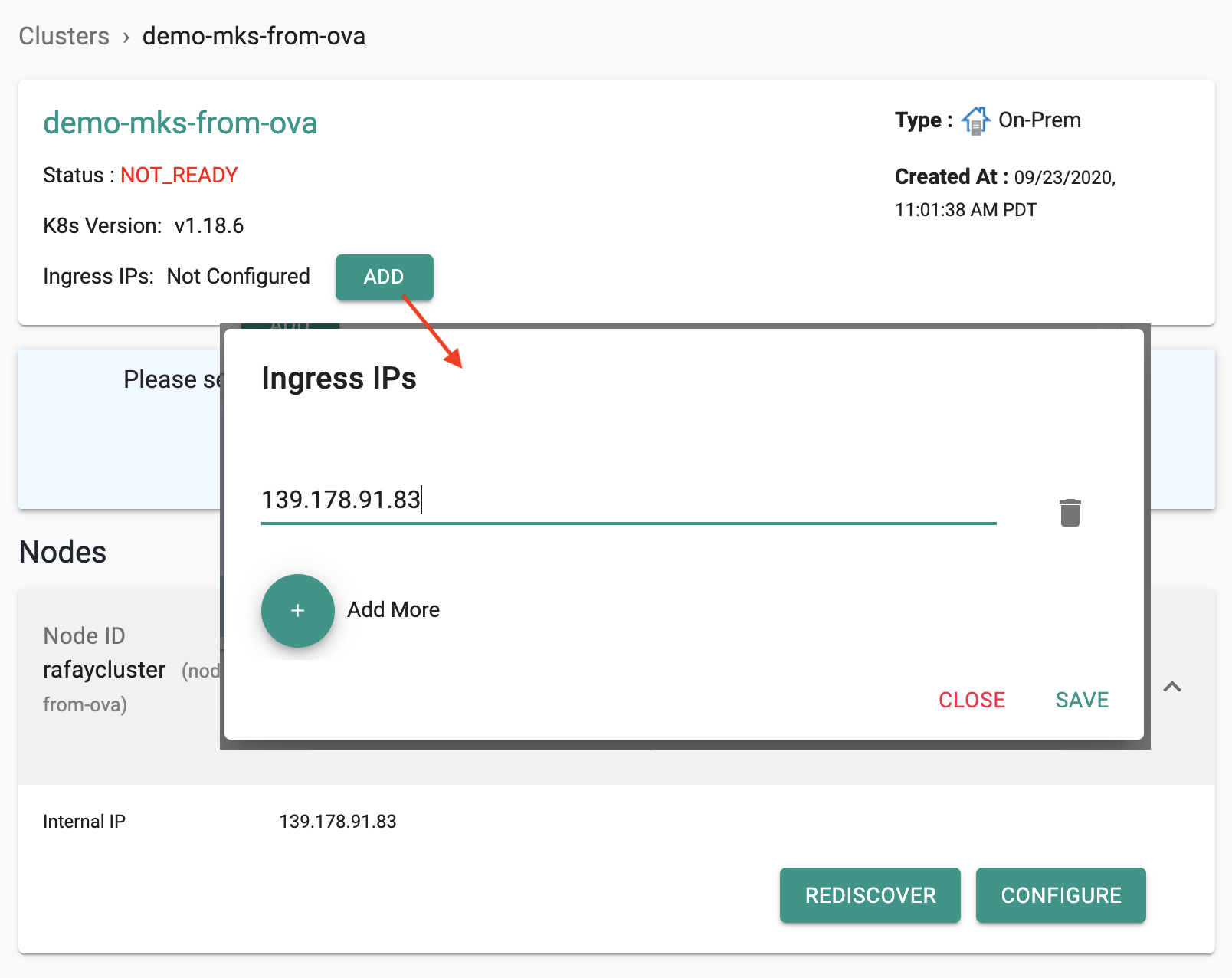The image size is (1232, 978).
Task: Delete the ingress IP entry with trash icon
Action: (1070, 513)
